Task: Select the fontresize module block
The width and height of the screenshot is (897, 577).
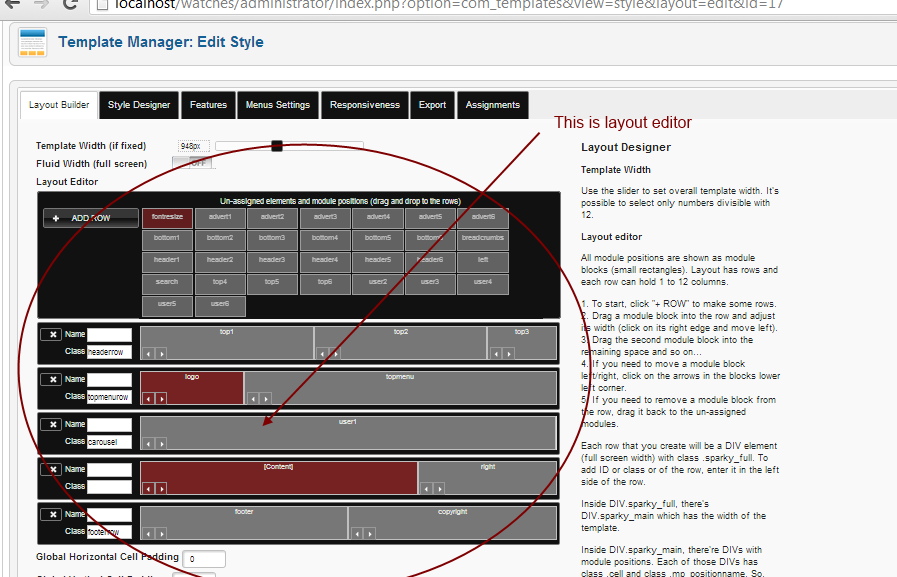Action: click(168, 218)
